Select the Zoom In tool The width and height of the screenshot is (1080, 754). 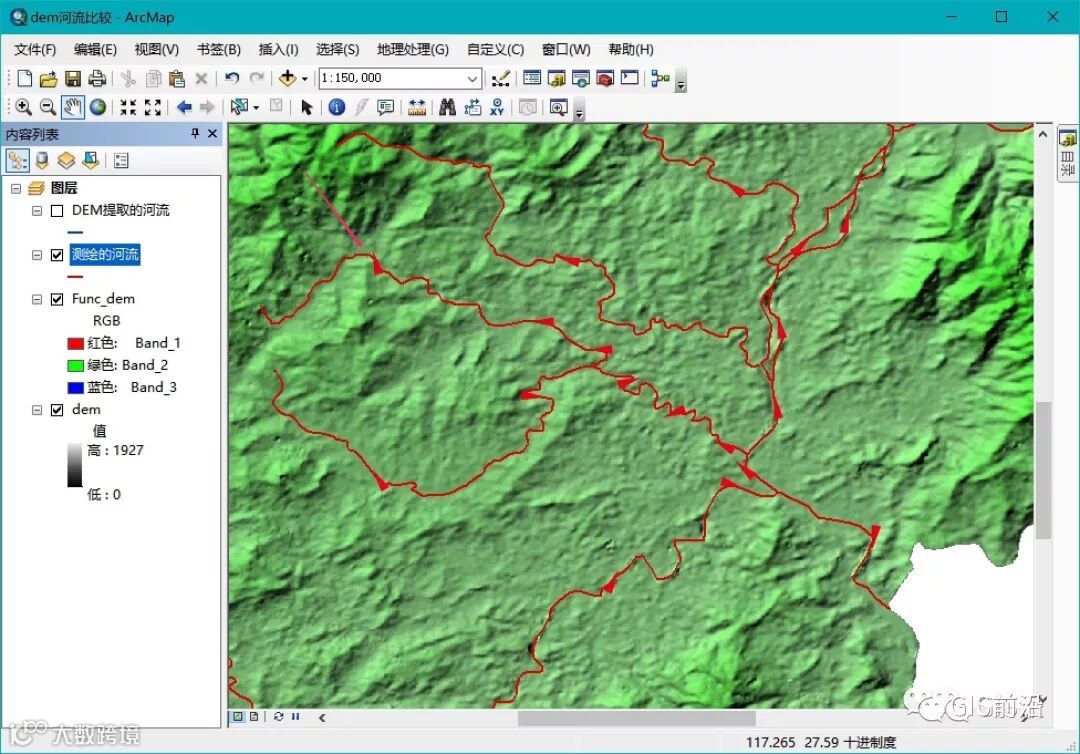[23, 107]
